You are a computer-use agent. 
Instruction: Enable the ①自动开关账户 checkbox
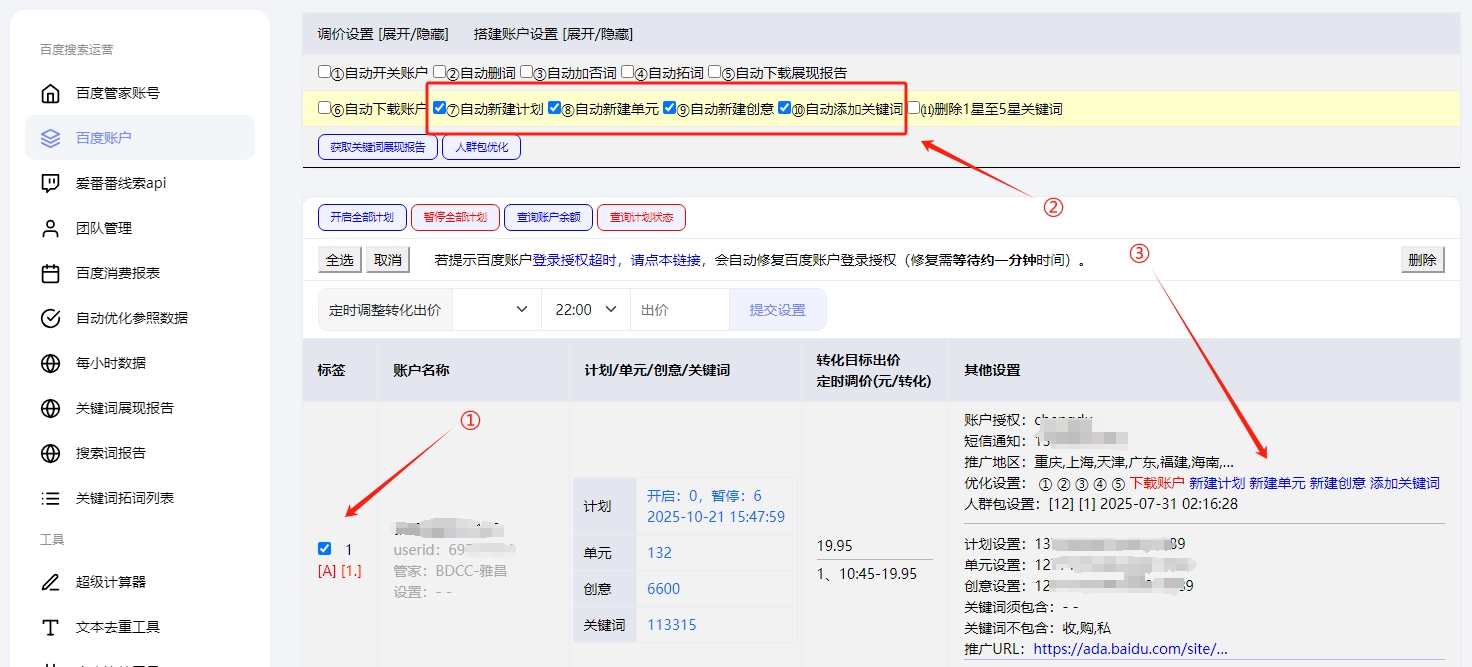(x=324, y=72)
